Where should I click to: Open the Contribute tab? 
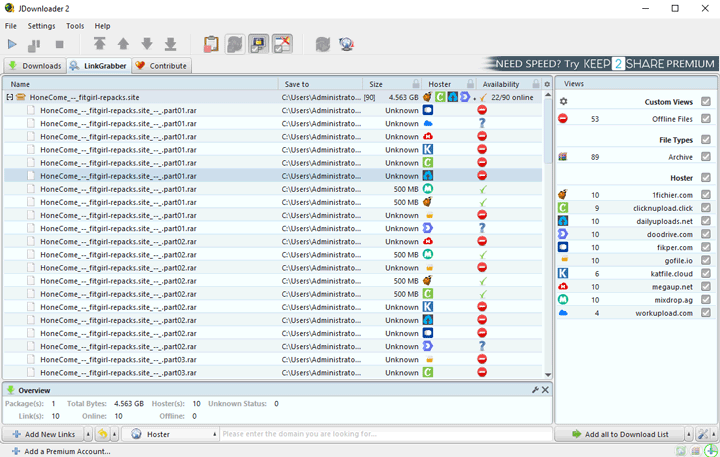[x=161, y=66]
